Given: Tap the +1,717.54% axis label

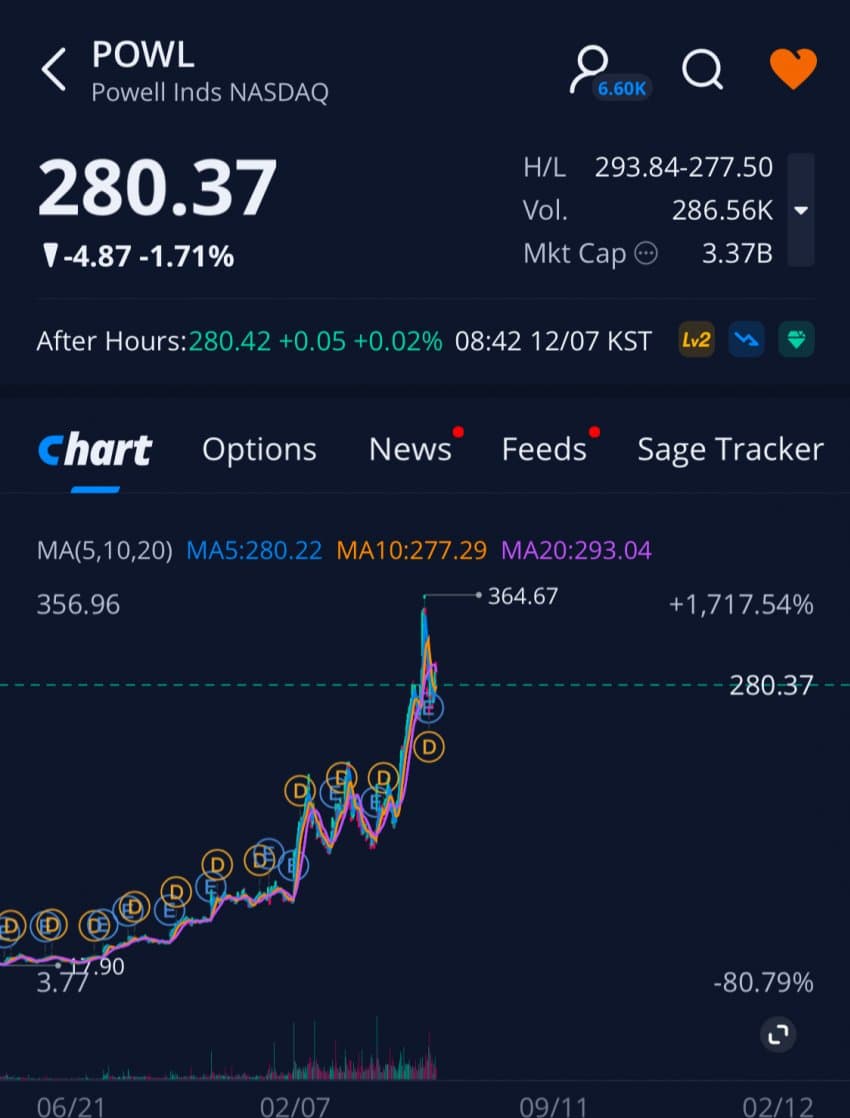Looking at the screenshot, I should pos(741,605).
